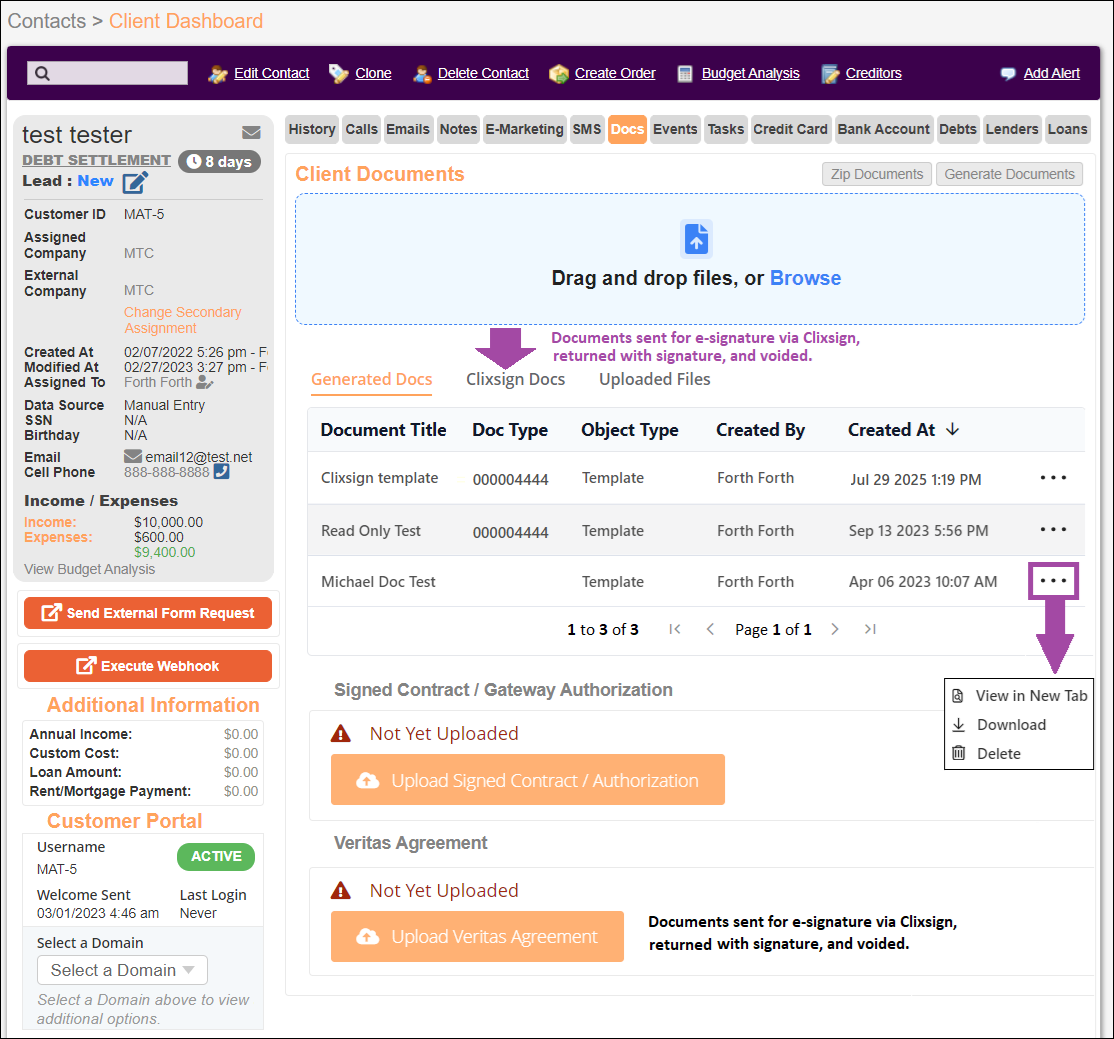Screen dimensions: 1114x1039
Task: Click the 8 days clock badge
Action: click(220, 161)
